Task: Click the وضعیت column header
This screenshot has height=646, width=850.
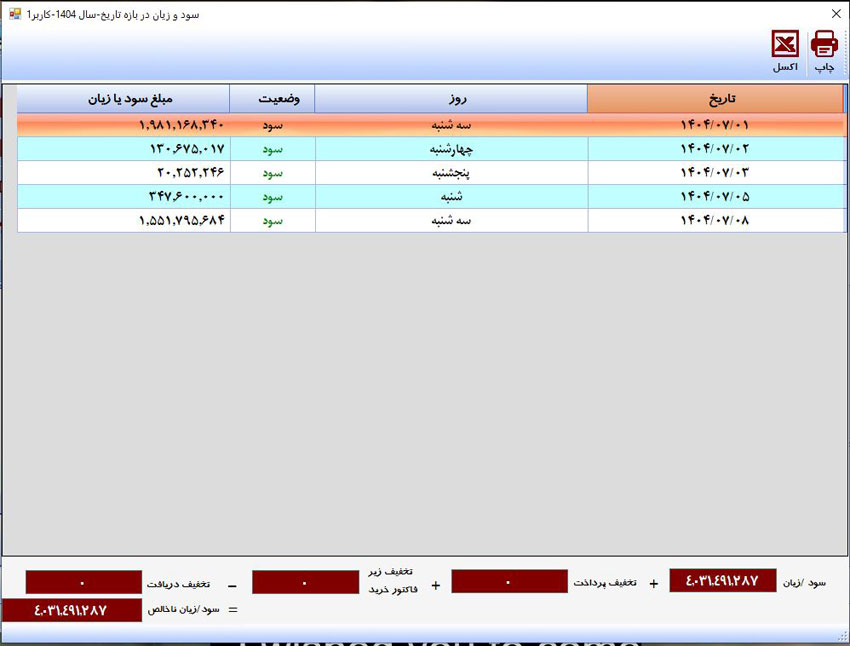Action: (272, 99)
